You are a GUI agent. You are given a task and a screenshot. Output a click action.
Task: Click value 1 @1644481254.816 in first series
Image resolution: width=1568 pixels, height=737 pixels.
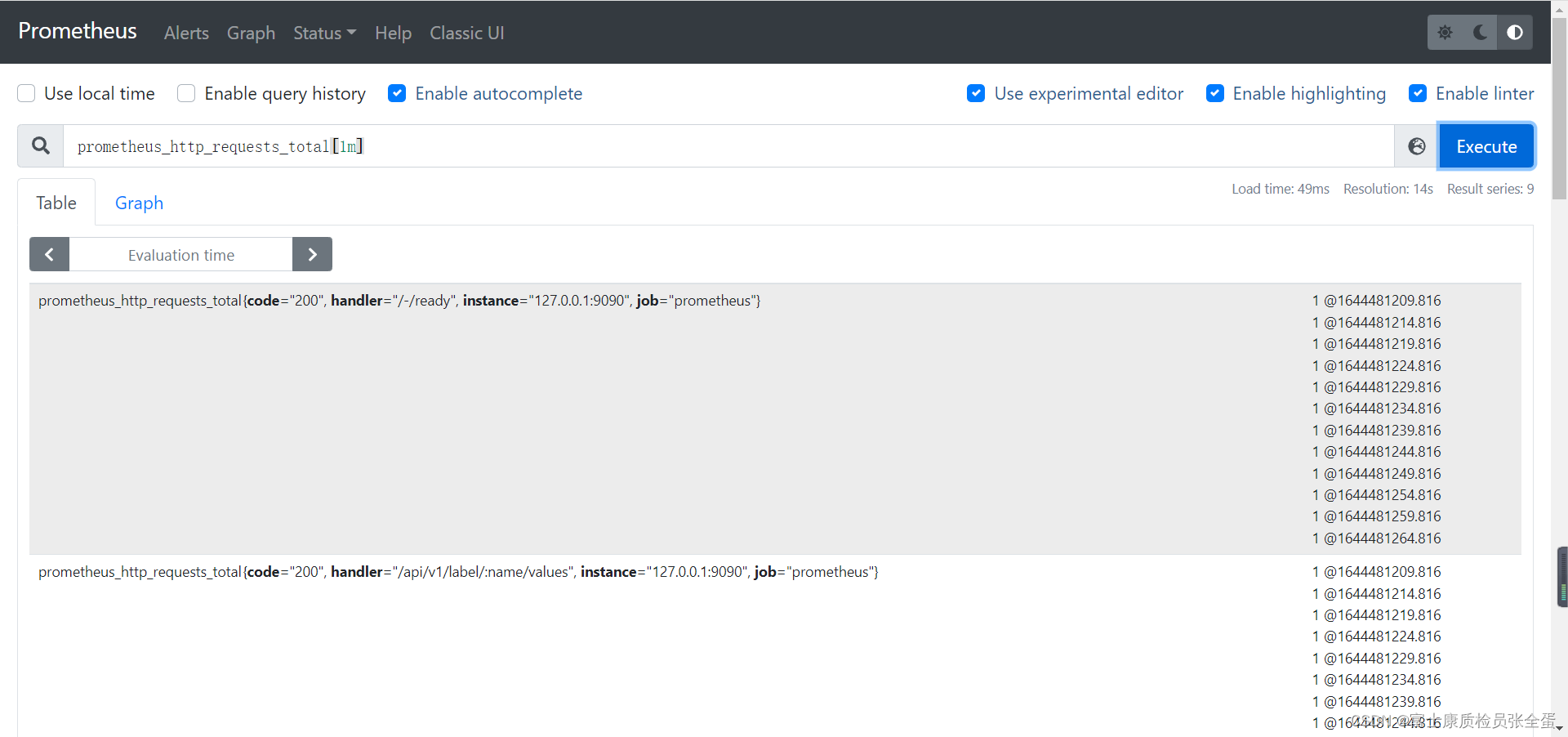pos(1377,495)
